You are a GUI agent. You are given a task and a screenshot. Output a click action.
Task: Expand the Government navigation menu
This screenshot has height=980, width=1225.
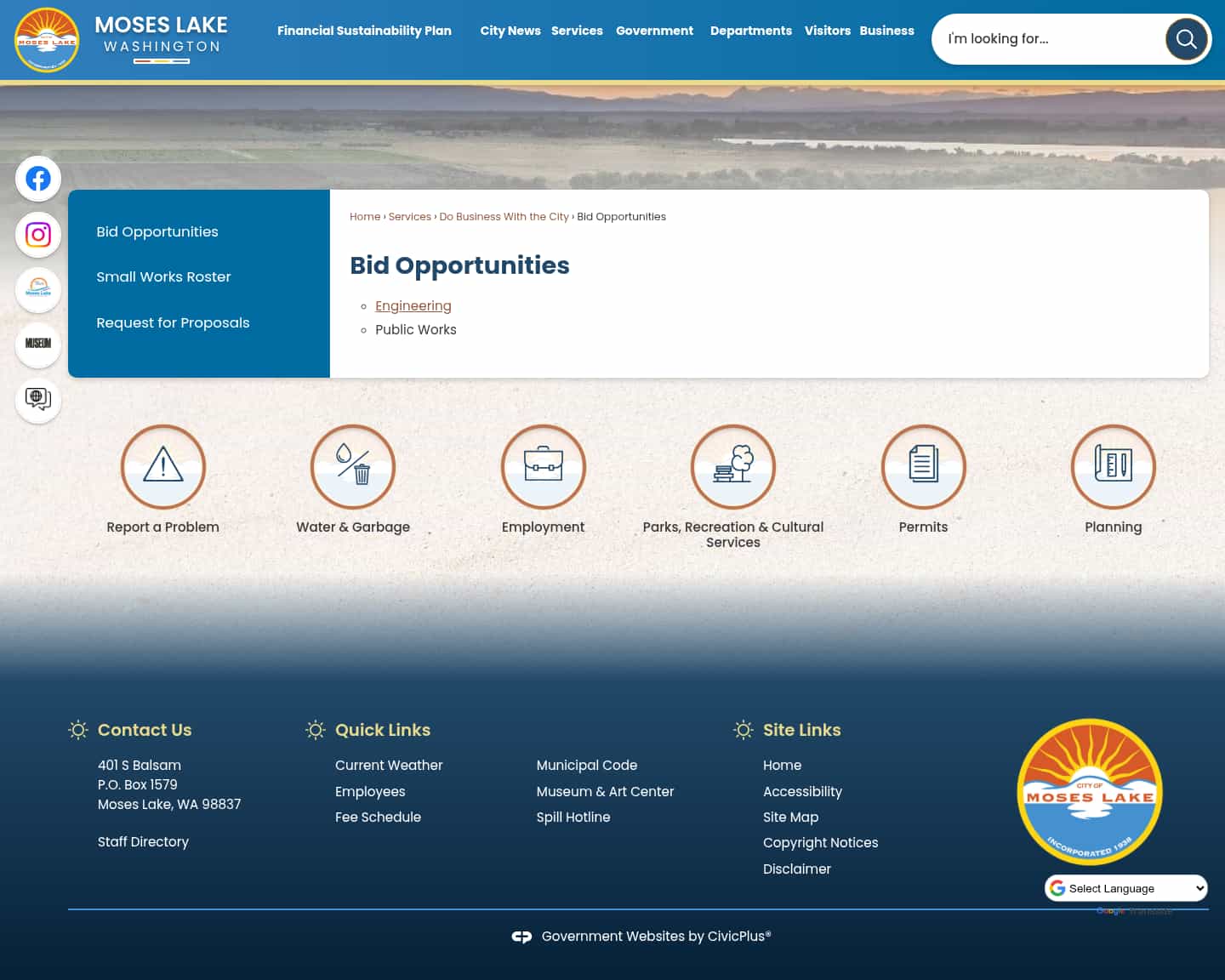654,31
